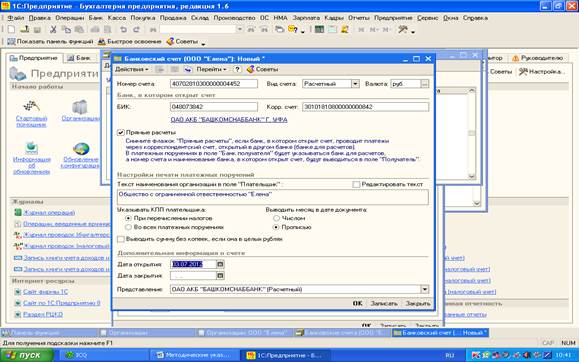579x362 pixels.
Task: Click the Redo arrow icon in main toolbar
Action: click(x=136, y=29)
